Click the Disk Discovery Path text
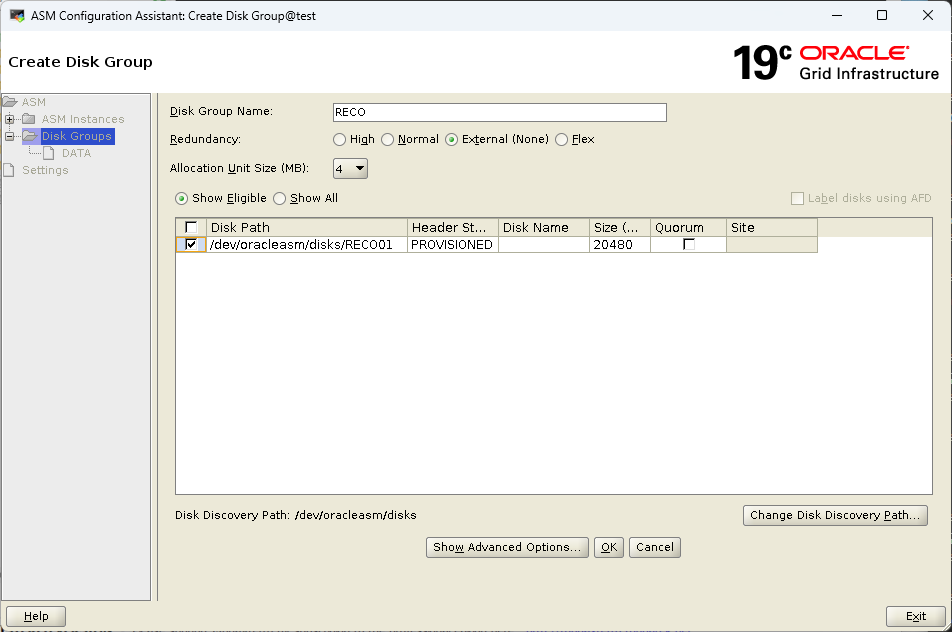Screen dimensions: 952x632 click(296, 515)
